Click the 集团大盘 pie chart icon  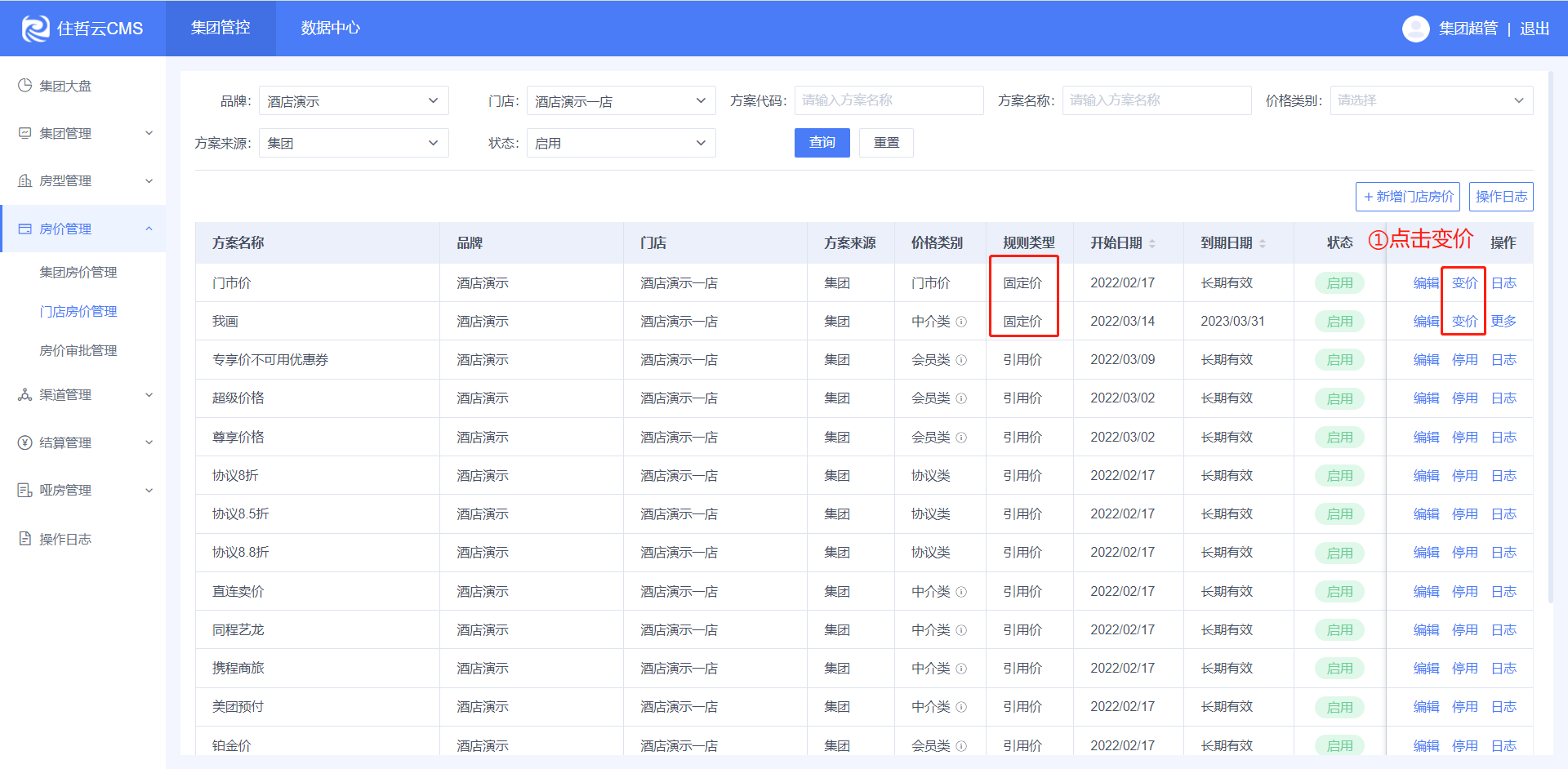(25, 85)
